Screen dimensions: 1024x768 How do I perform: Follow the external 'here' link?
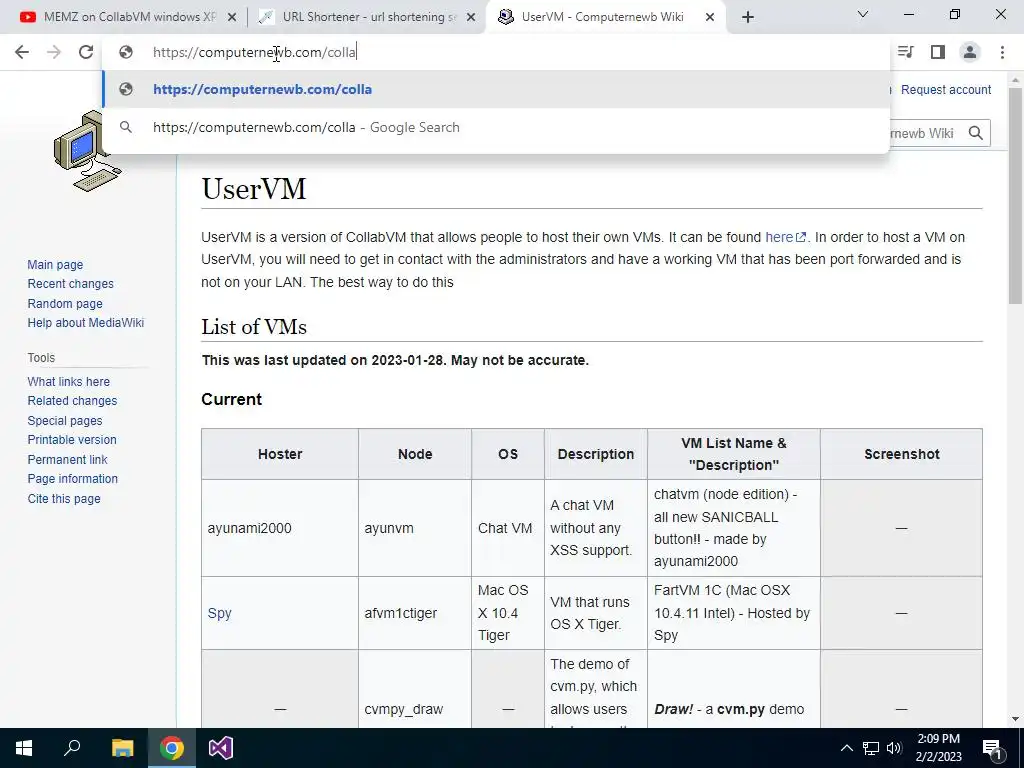click(x=785, y=237)
